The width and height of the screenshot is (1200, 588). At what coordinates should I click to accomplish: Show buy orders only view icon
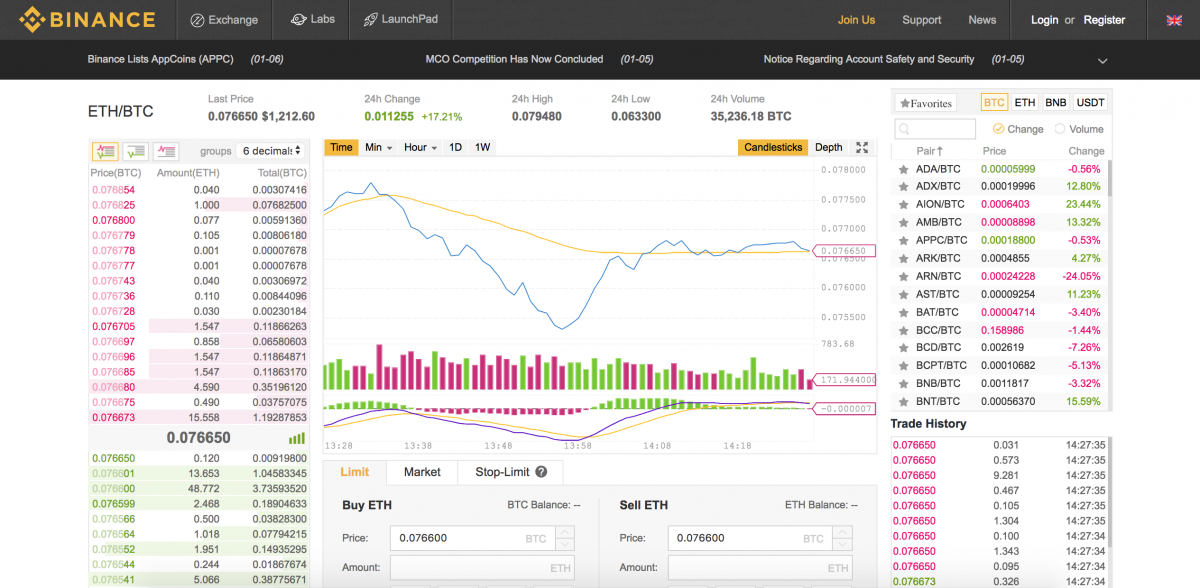click(x=135, y=151)
